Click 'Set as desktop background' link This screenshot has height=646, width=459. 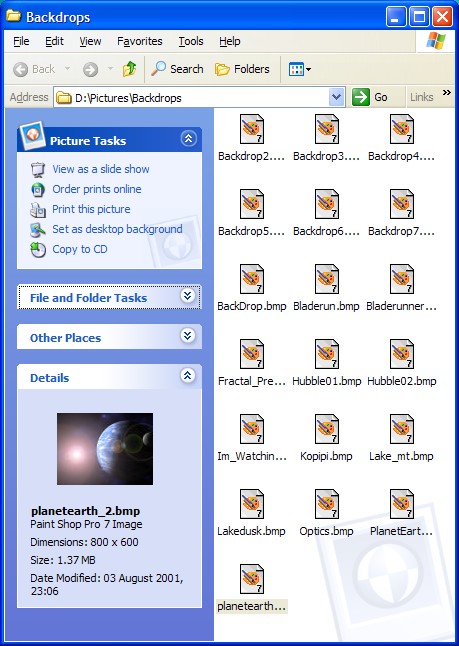[117, 229]
